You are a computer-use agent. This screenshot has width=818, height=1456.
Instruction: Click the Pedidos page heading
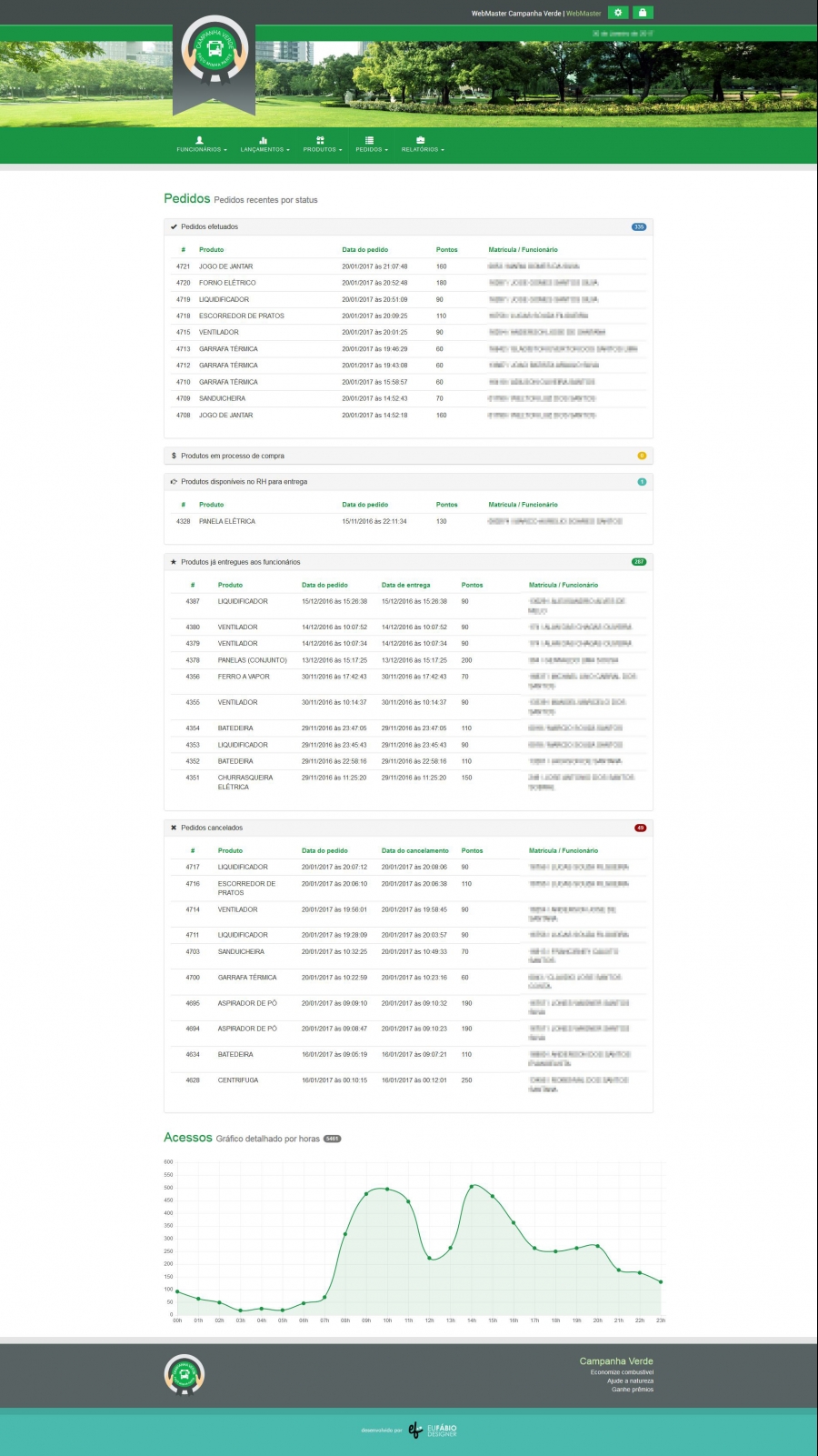[x=187, y=198]
